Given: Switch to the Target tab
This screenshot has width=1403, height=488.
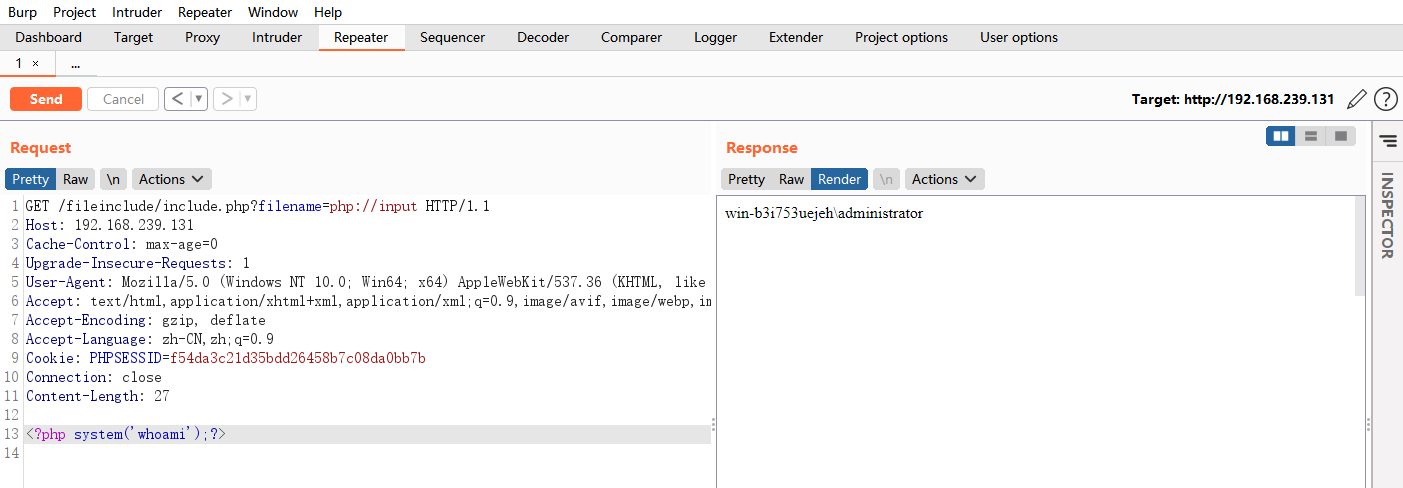Looking at the screenshot, I should (x=134, y=37).
